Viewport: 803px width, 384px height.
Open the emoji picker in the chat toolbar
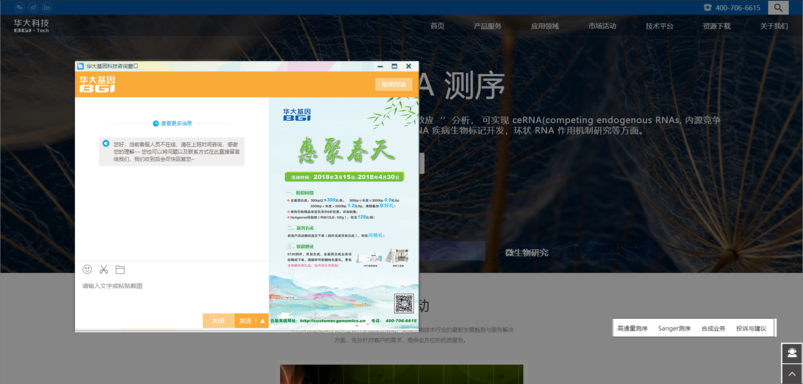pos(87,269)
